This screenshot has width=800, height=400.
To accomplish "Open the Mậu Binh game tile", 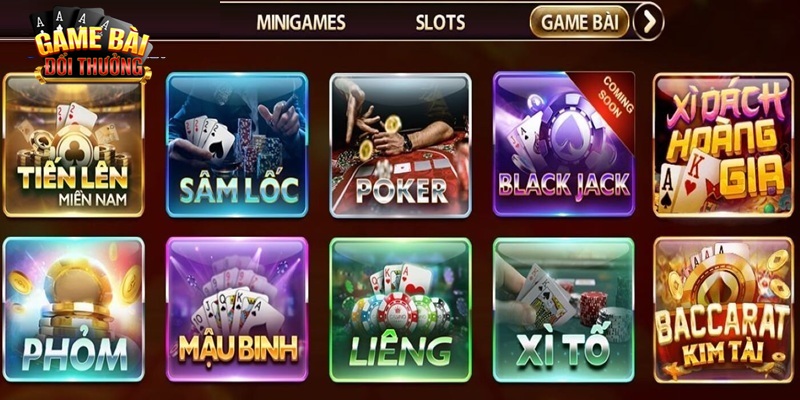I will coord(237,310).
